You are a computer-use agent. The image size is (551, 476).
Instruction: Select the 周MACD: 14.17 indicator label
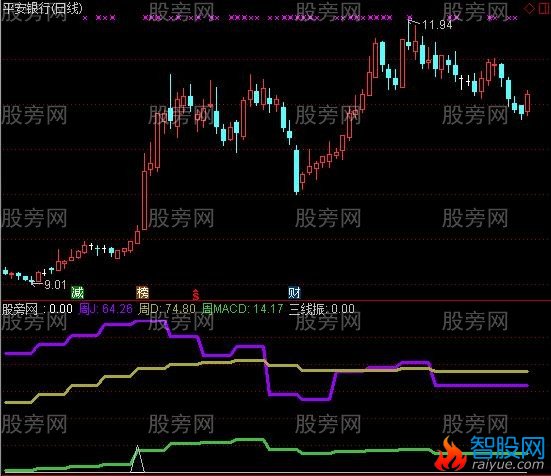tap(243, 309)
